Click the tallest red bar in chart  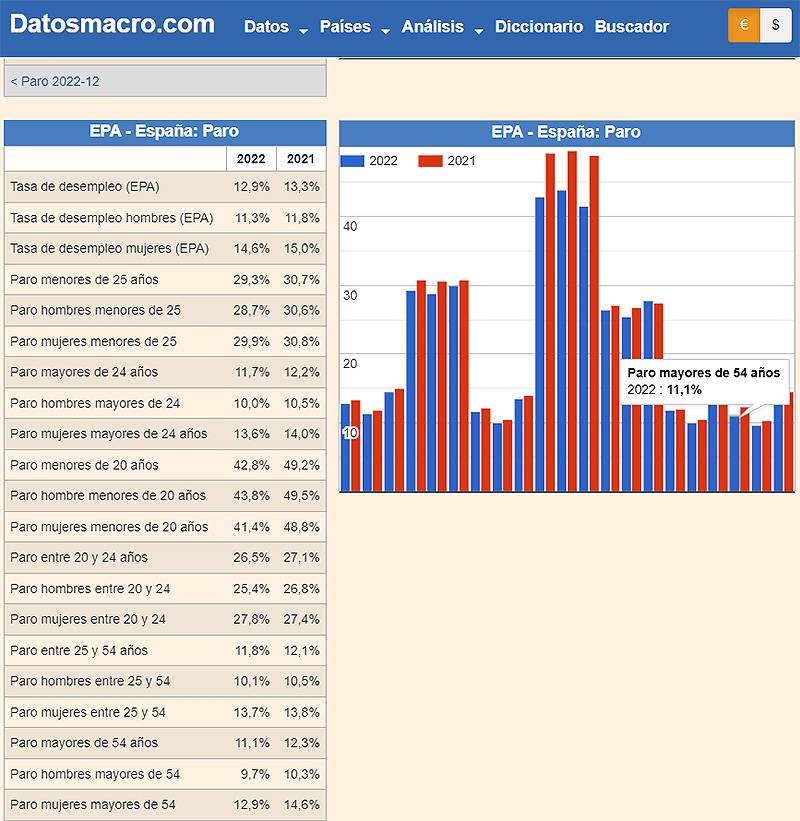click(x=572, y=320)
